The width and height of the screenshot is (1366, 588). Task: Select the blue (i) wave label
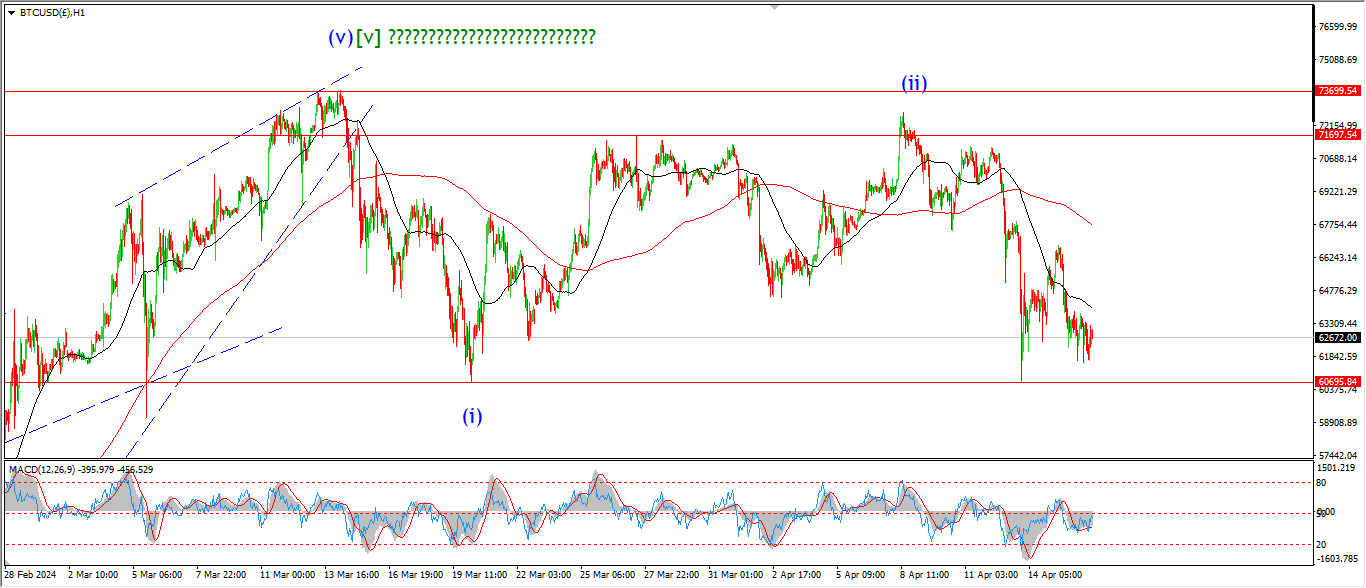(472, 417)
